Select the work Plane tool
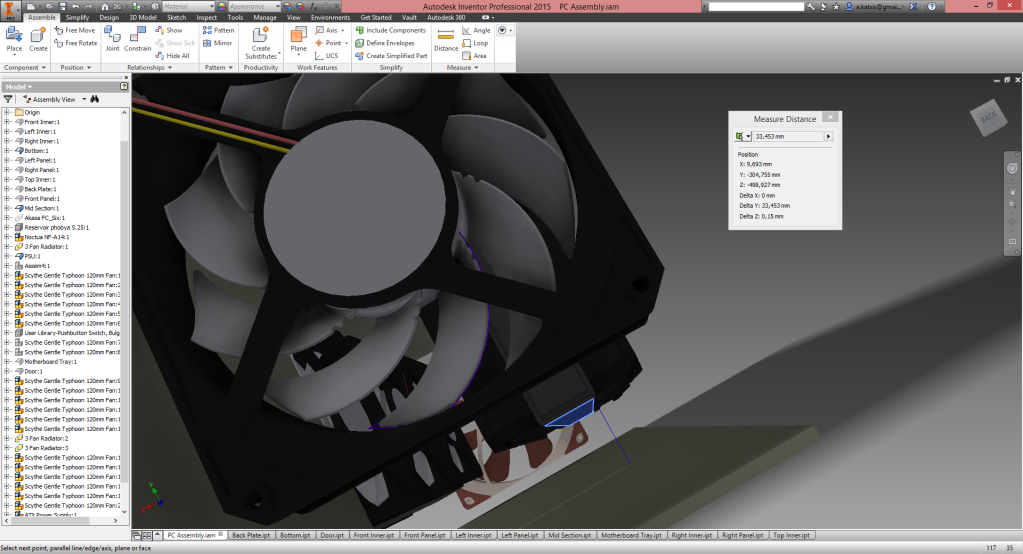Image resolution: width=1023 pixels, height=554 pixels. point(298,39)
